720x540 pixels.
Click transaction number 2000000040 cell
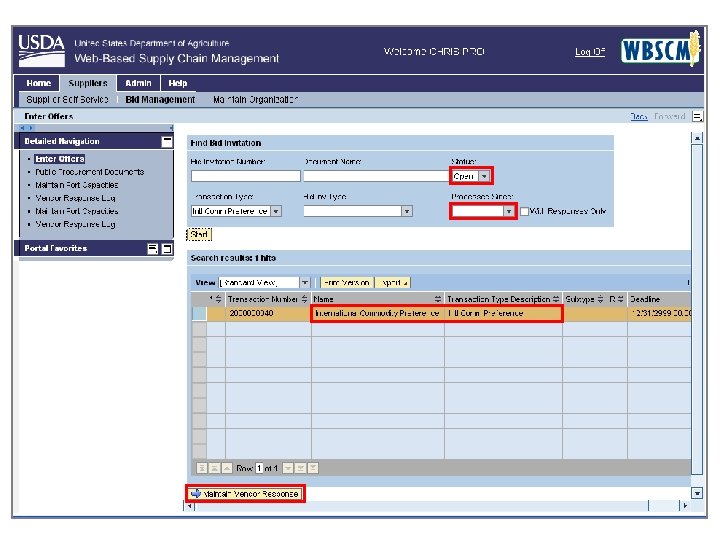click(268, 313)
